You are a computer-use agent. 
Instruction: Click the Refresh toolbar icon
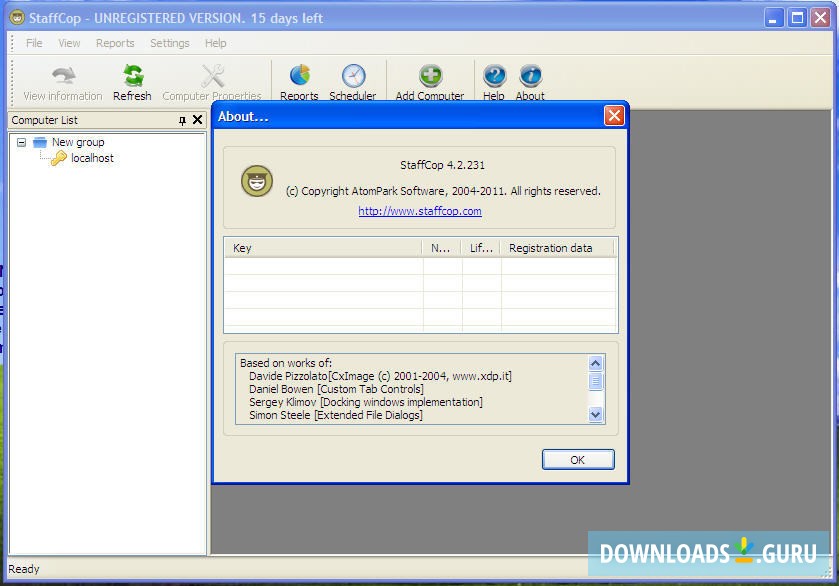pos(133,75)
